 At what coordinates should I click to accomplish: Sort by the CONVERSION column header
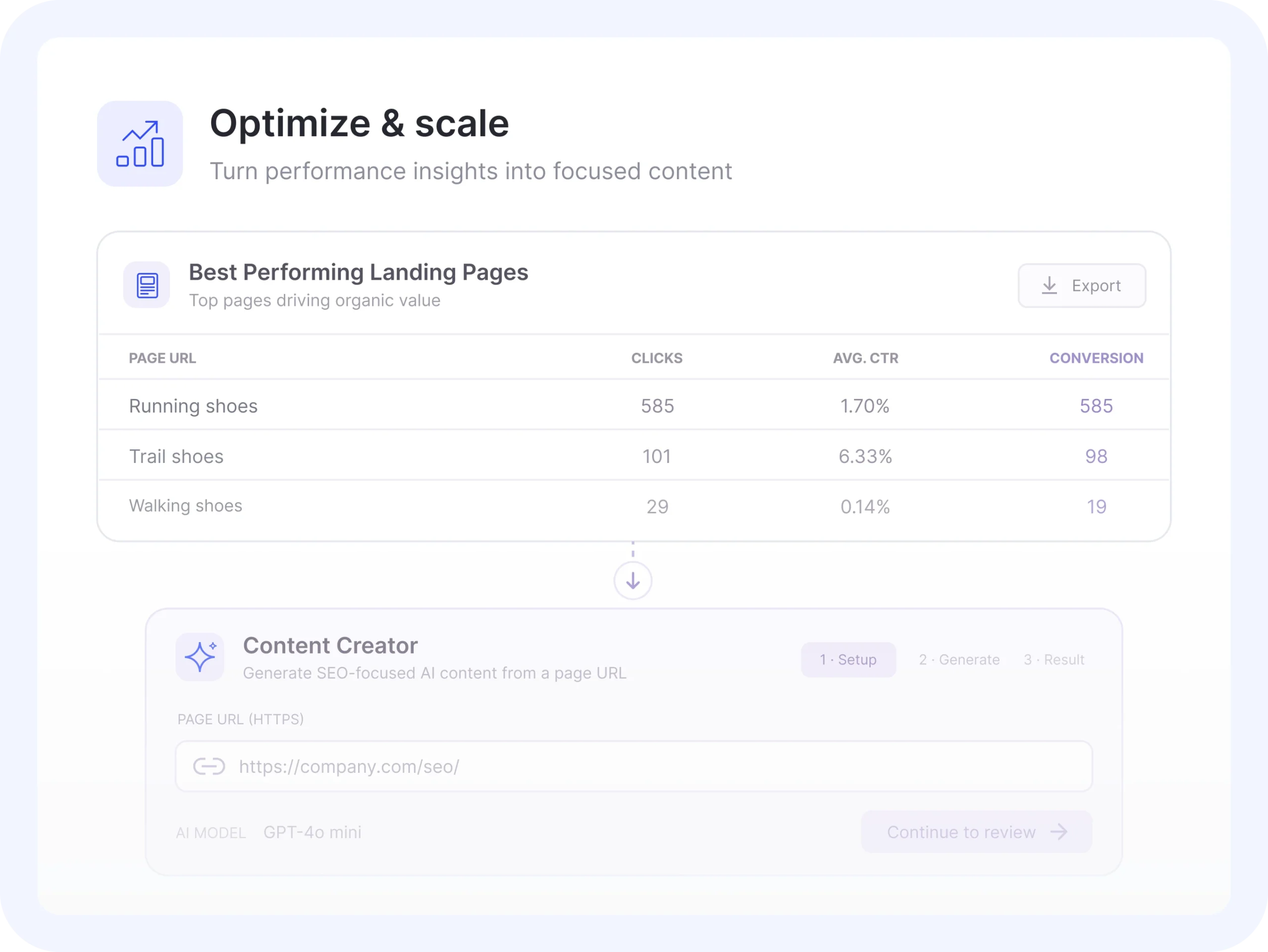(1096, 358)
